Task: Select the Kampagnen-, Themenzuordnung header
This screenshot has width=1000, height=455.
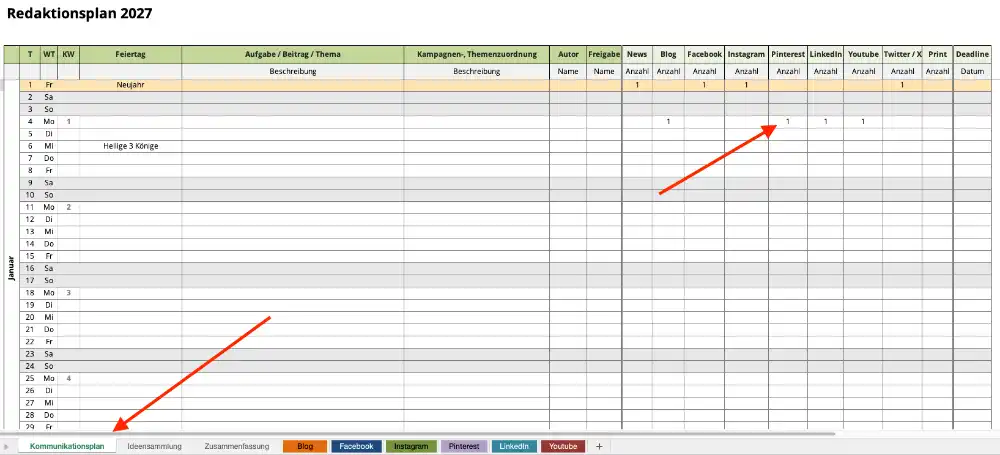Action: (476, 54)
